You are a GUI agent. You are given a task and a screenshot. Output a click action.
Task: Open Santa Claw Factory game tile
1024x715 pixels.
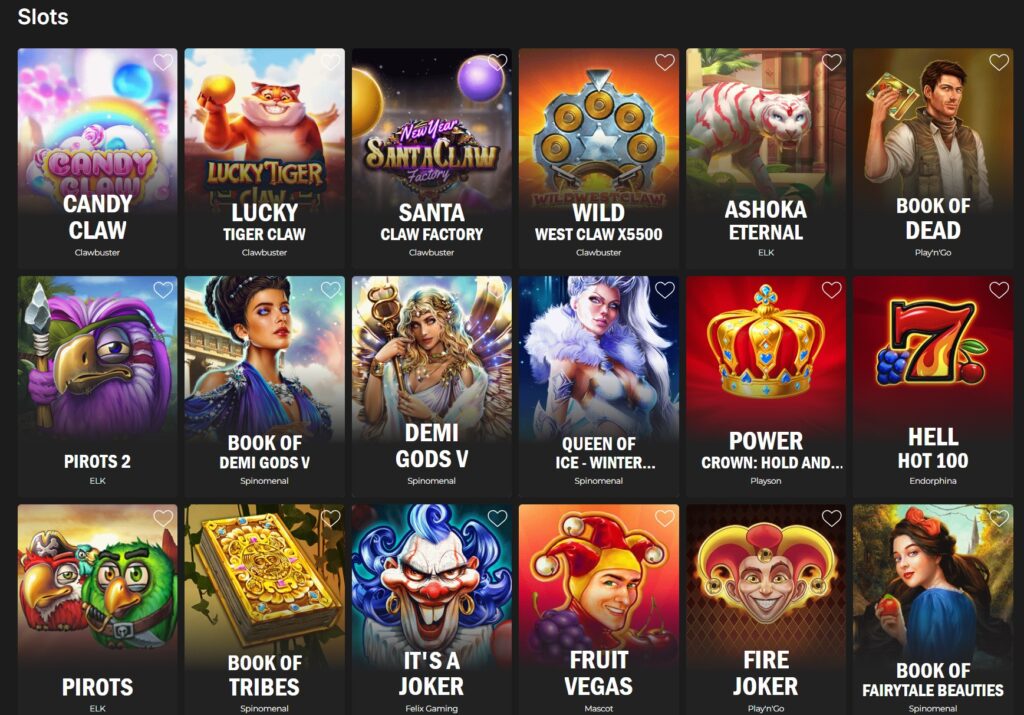[x=432, y=158]
